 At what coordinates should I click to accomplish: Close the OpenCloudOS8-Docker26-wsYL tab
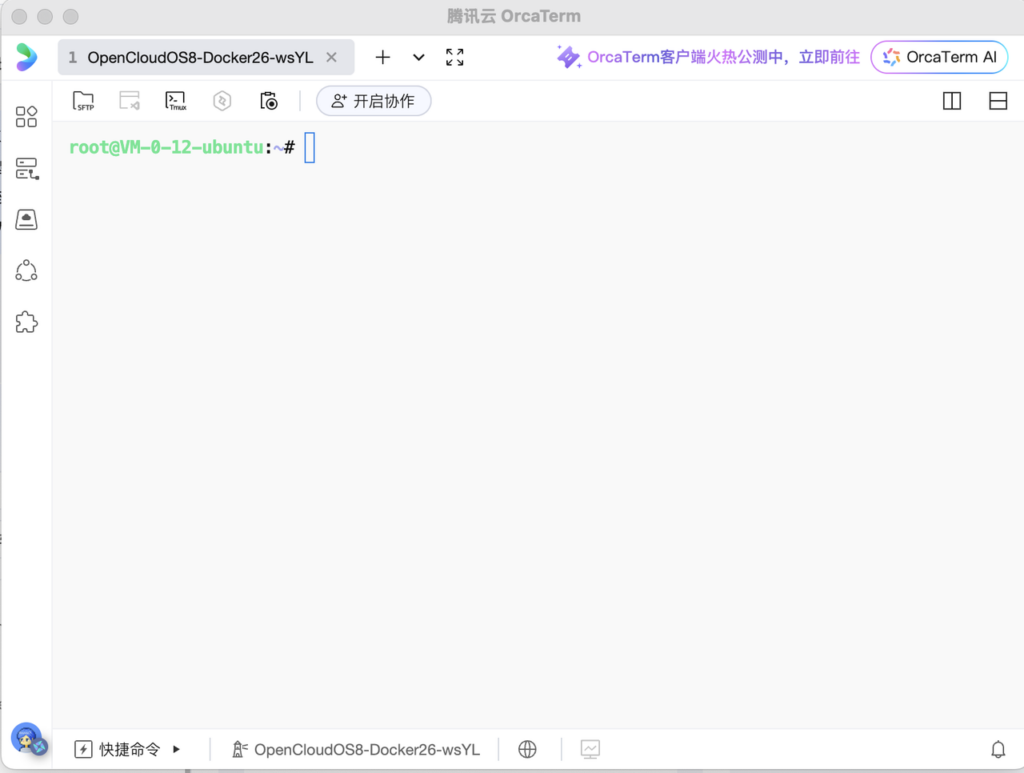point(332,57)
